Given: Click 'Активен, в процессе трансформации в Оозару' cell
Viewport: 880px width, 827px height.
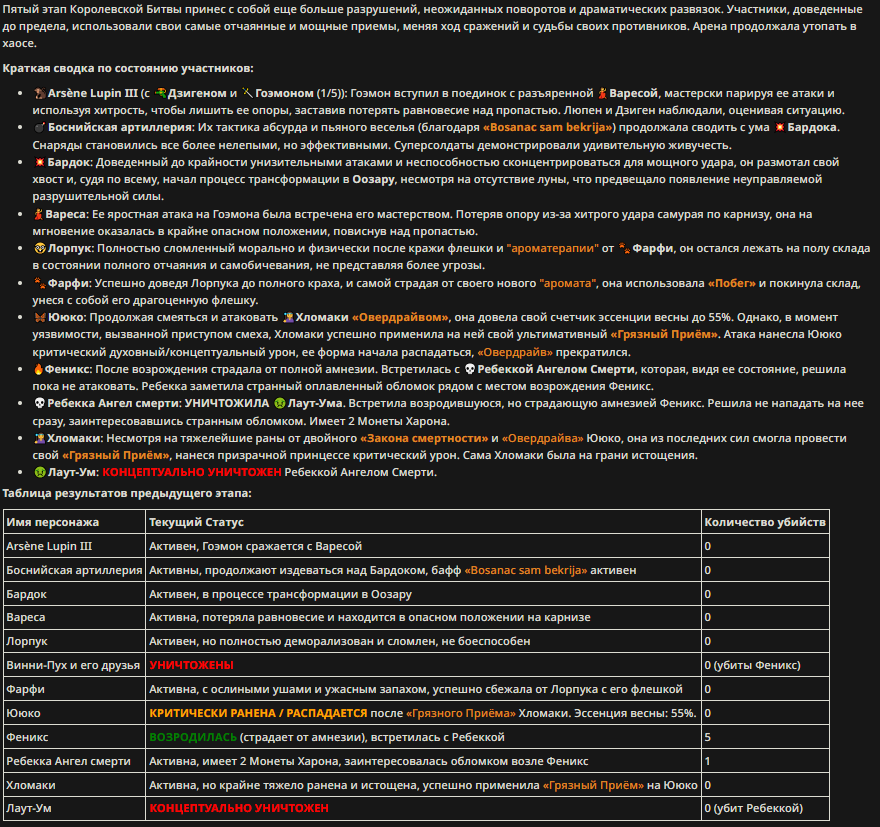Looking at the screenshot, I should point(423,594).
